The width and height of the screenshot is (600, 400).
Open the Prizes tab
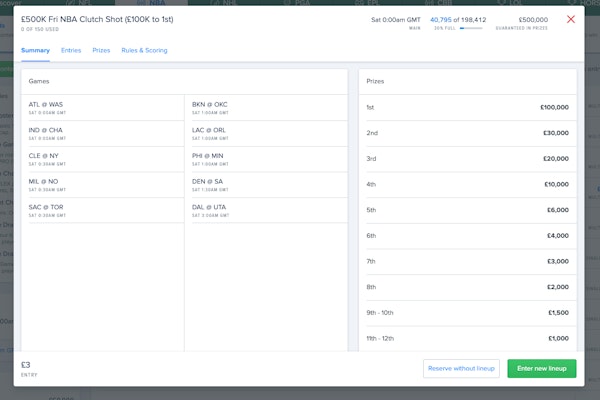pyautogui.click(x=101, y=51)
